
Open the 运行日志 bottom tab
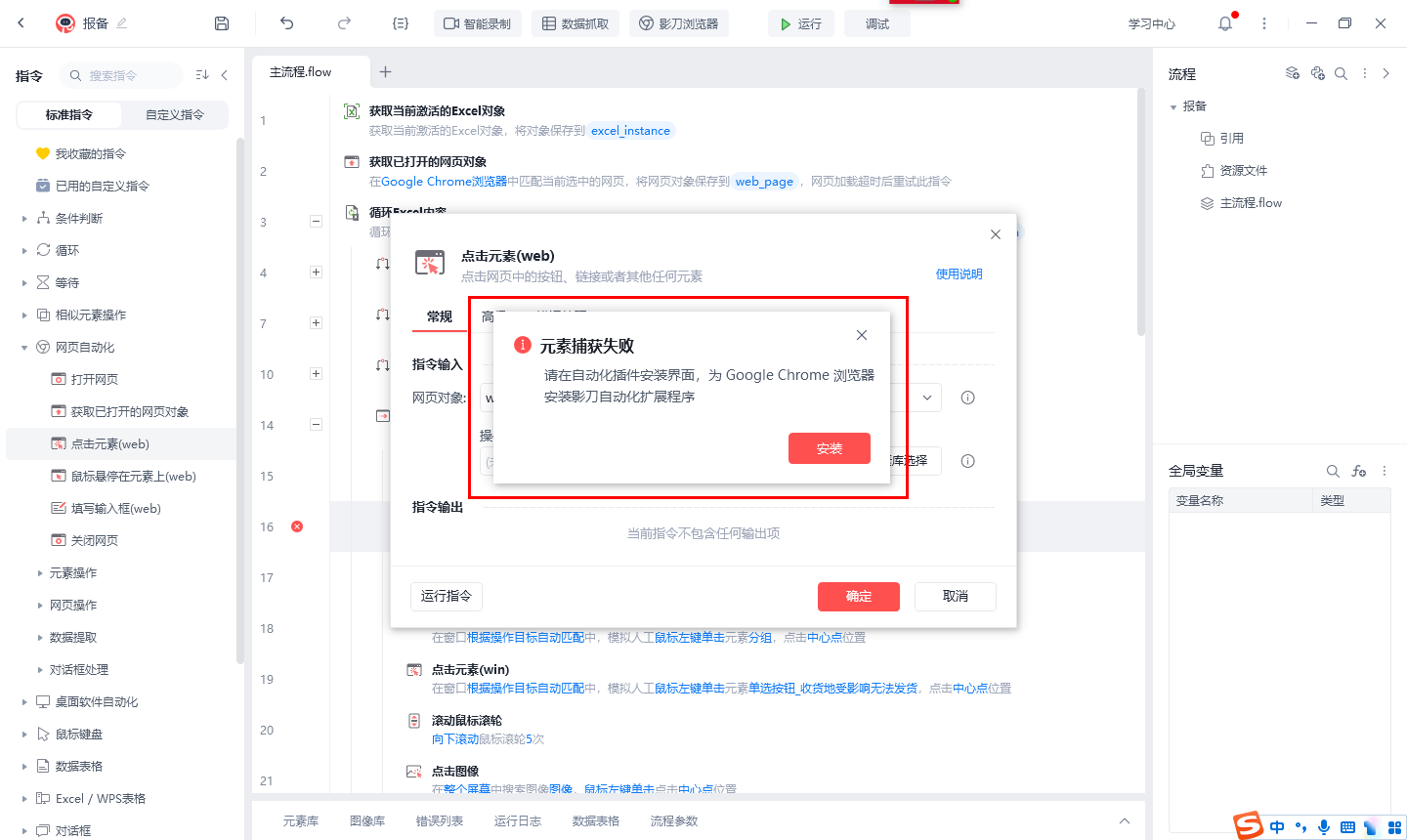point(518,820)
